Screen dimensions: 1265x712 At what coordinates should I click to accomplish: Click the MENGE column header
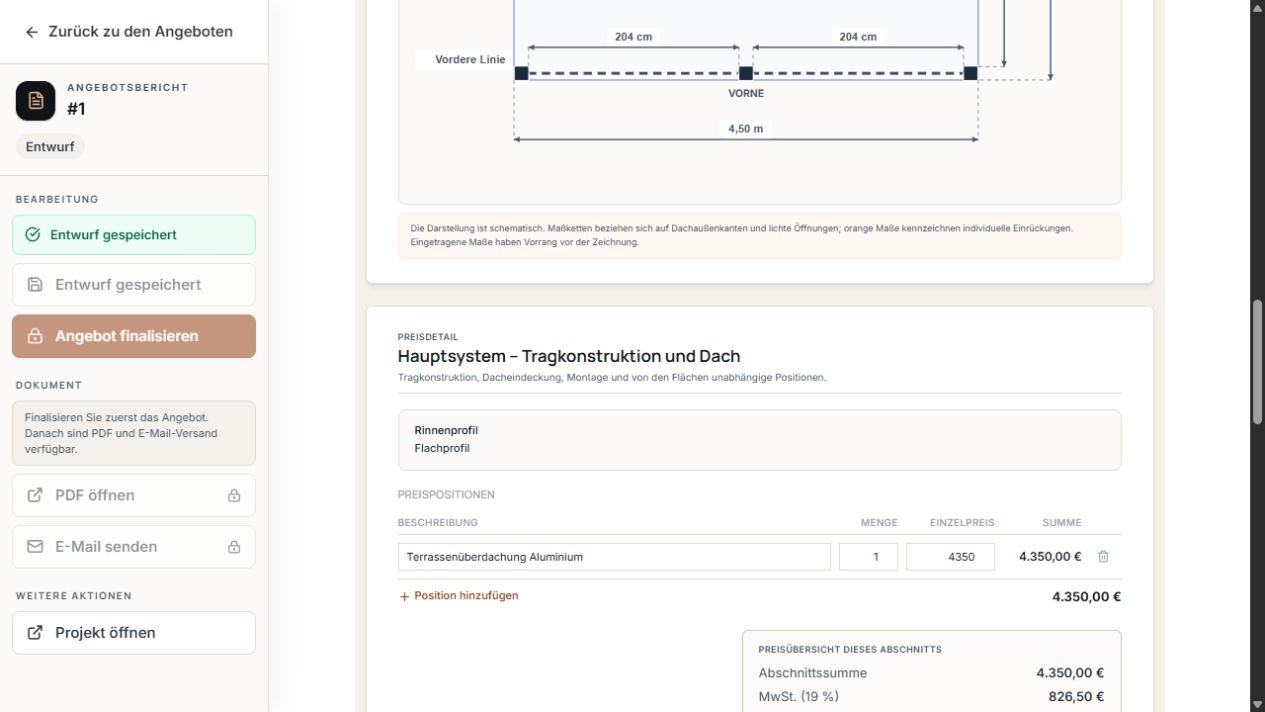(879, 523)
